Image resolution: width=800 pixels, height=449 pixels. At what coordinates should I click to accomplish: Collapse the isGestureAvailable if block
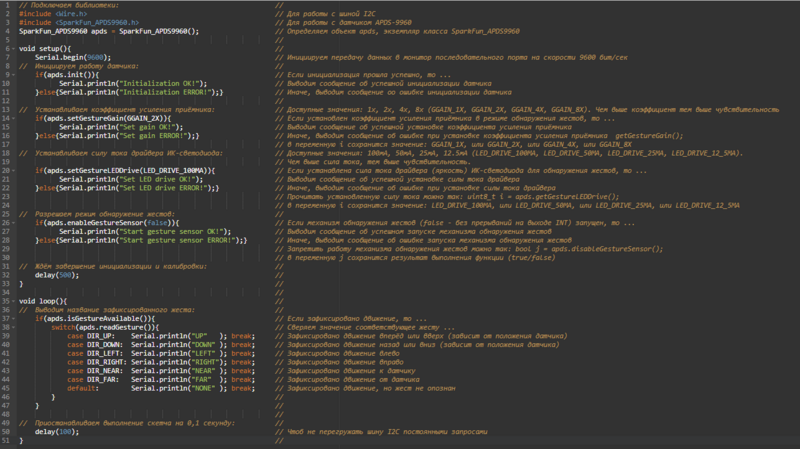coord(13,319)
